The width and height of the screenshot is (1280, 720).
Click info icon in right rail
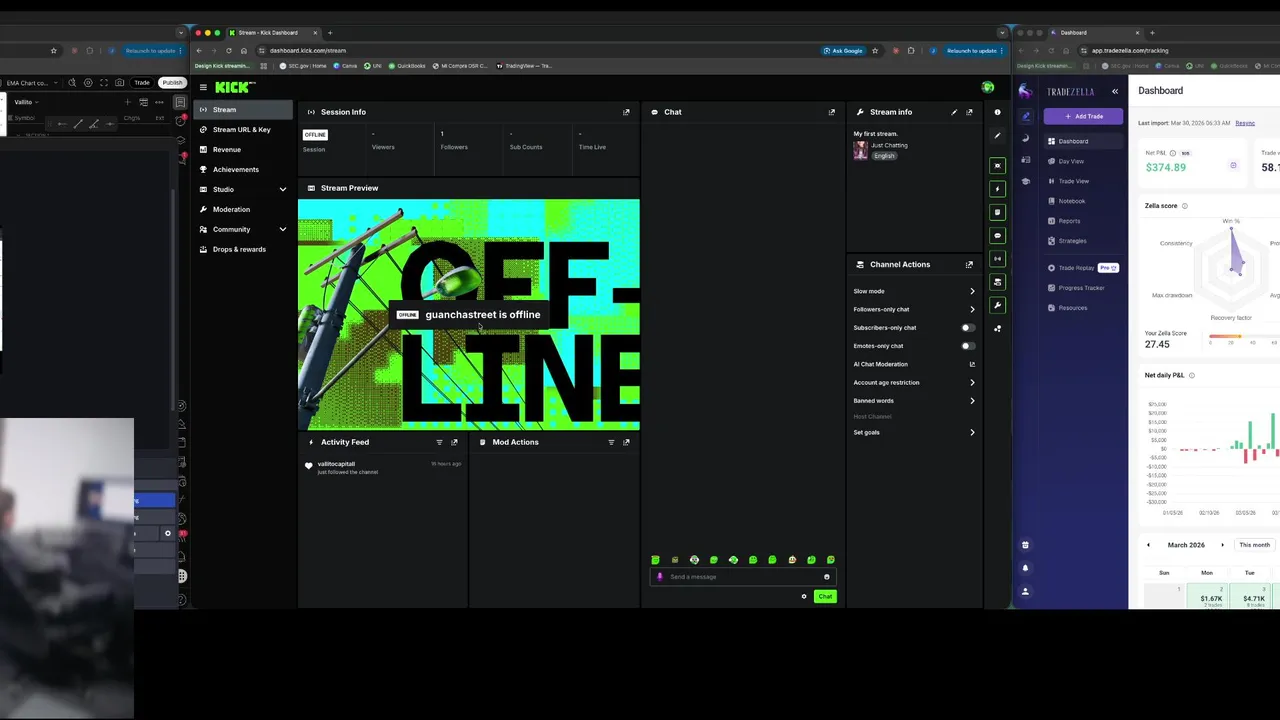click(997, 112)
